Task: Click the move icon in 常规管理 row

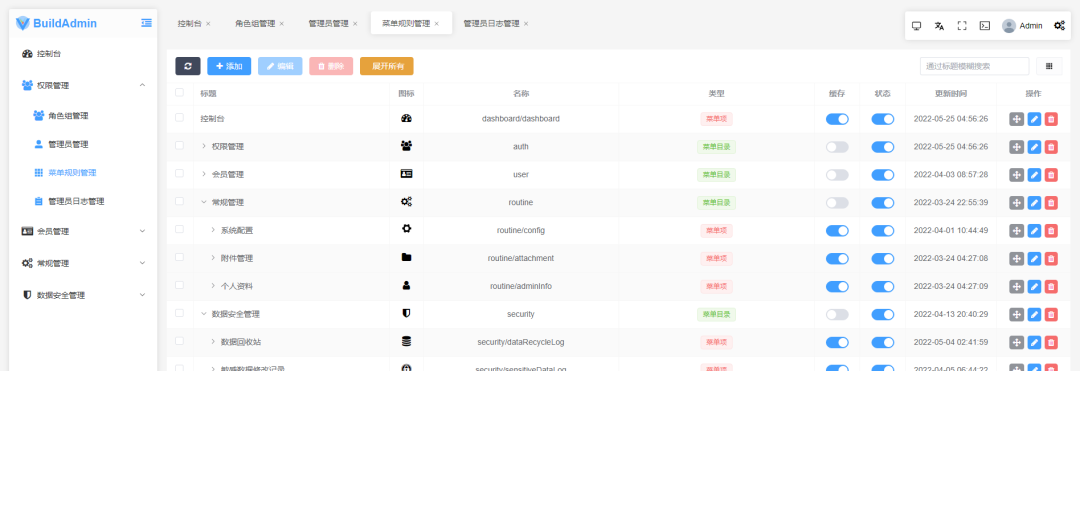Action: 1017,203
